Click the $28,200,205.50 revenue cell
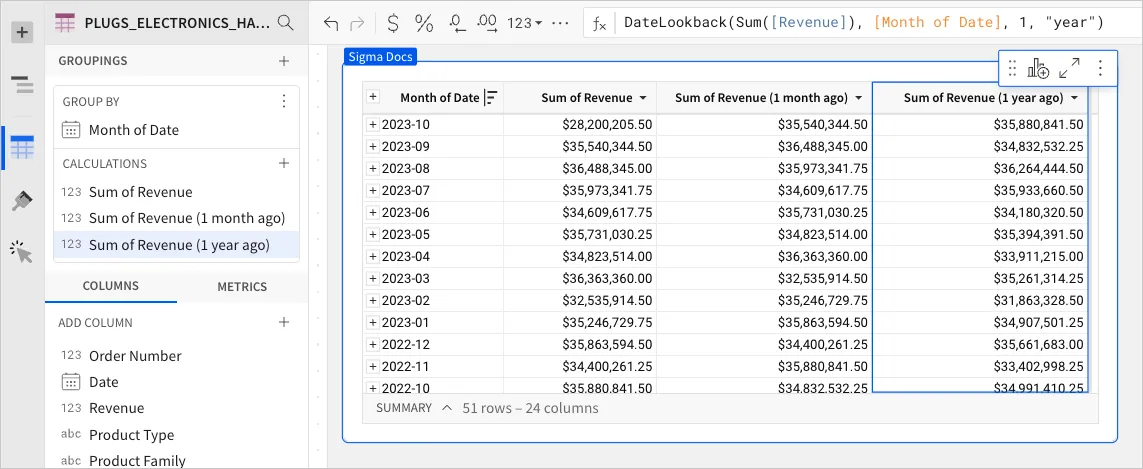1143x469 pixels. [580, 125]
